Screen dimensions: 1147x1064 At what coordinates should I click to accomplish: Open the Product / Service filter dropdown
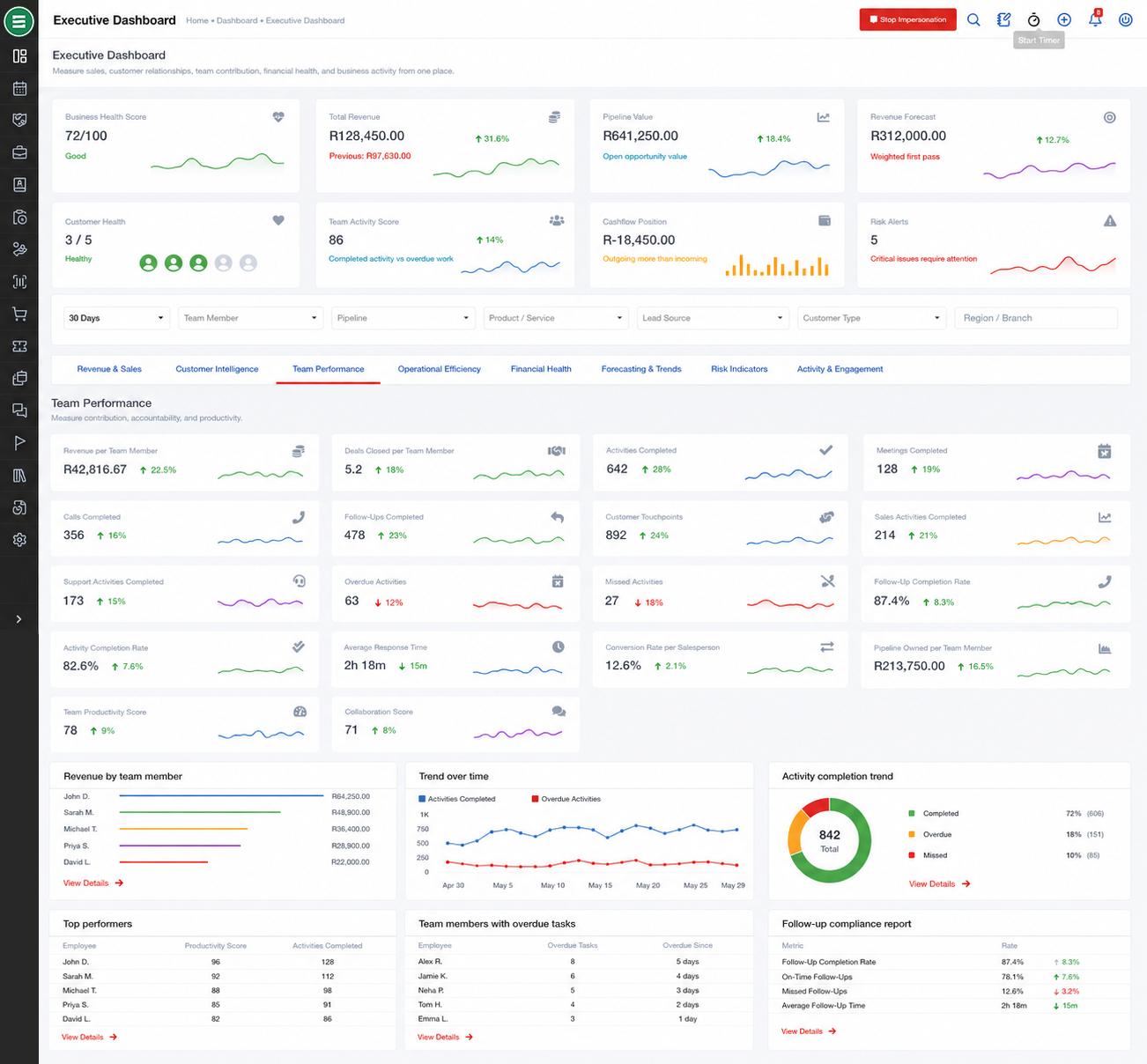point(556,318)
